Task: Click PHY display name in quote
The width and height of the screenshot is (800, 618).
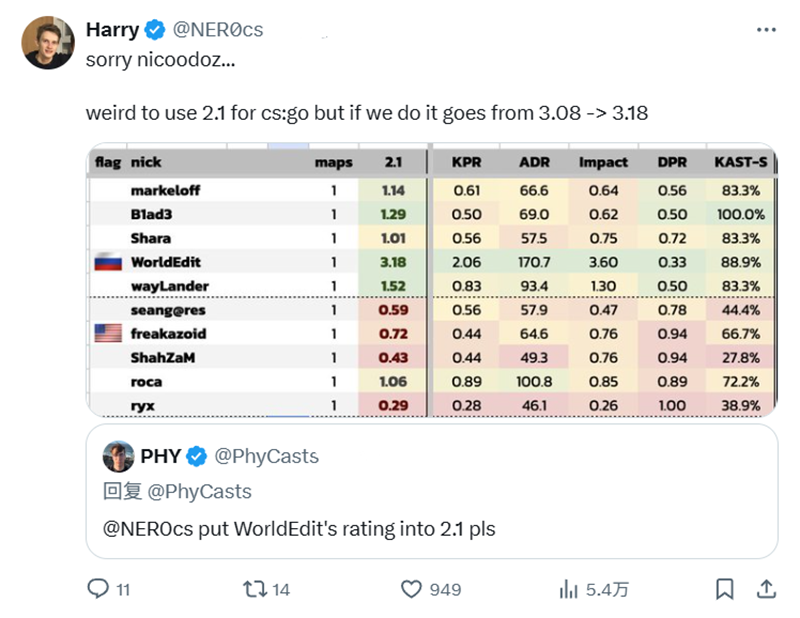Action: [x=161, y=456]
